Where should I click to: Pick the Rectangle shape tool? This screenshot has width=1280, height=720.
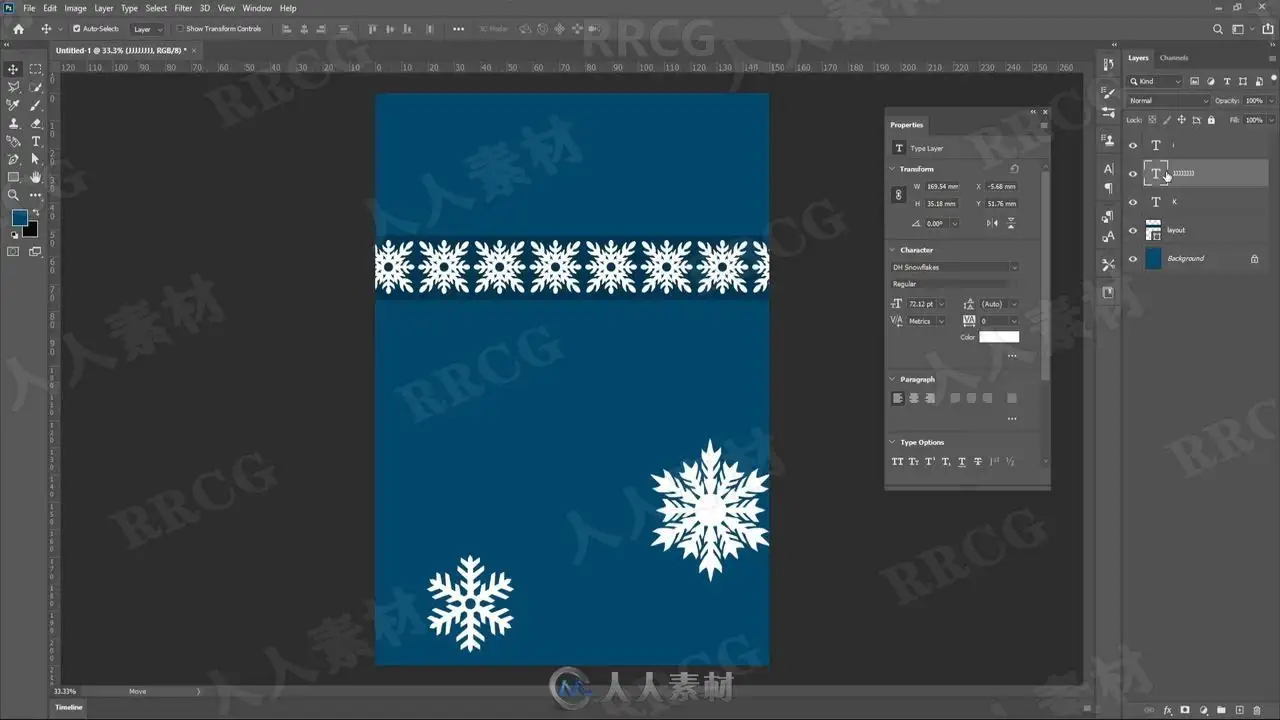[13, 177]
